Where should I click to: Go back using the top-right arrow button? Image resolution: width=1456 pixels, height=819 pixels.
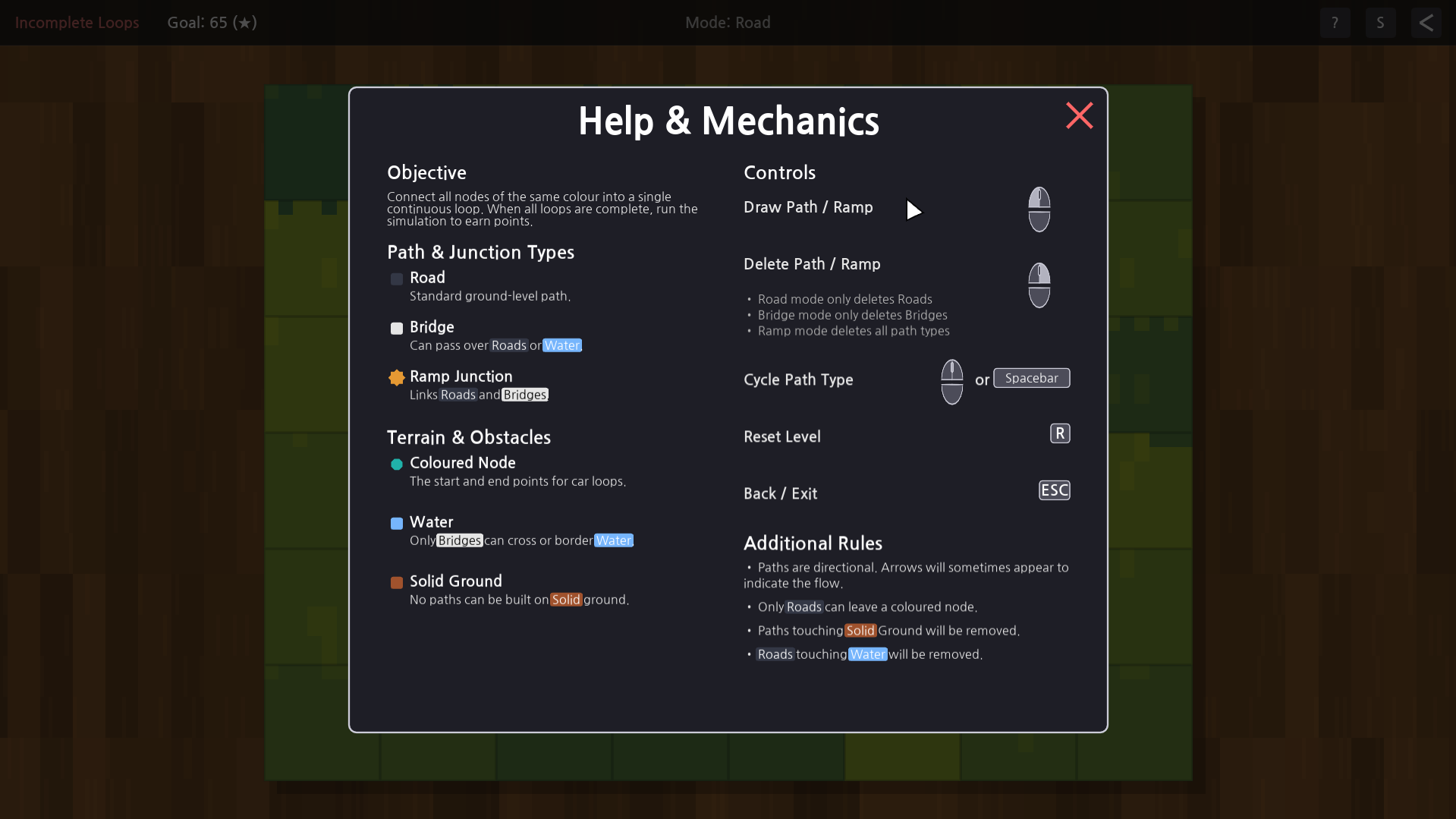(1426, 23)
